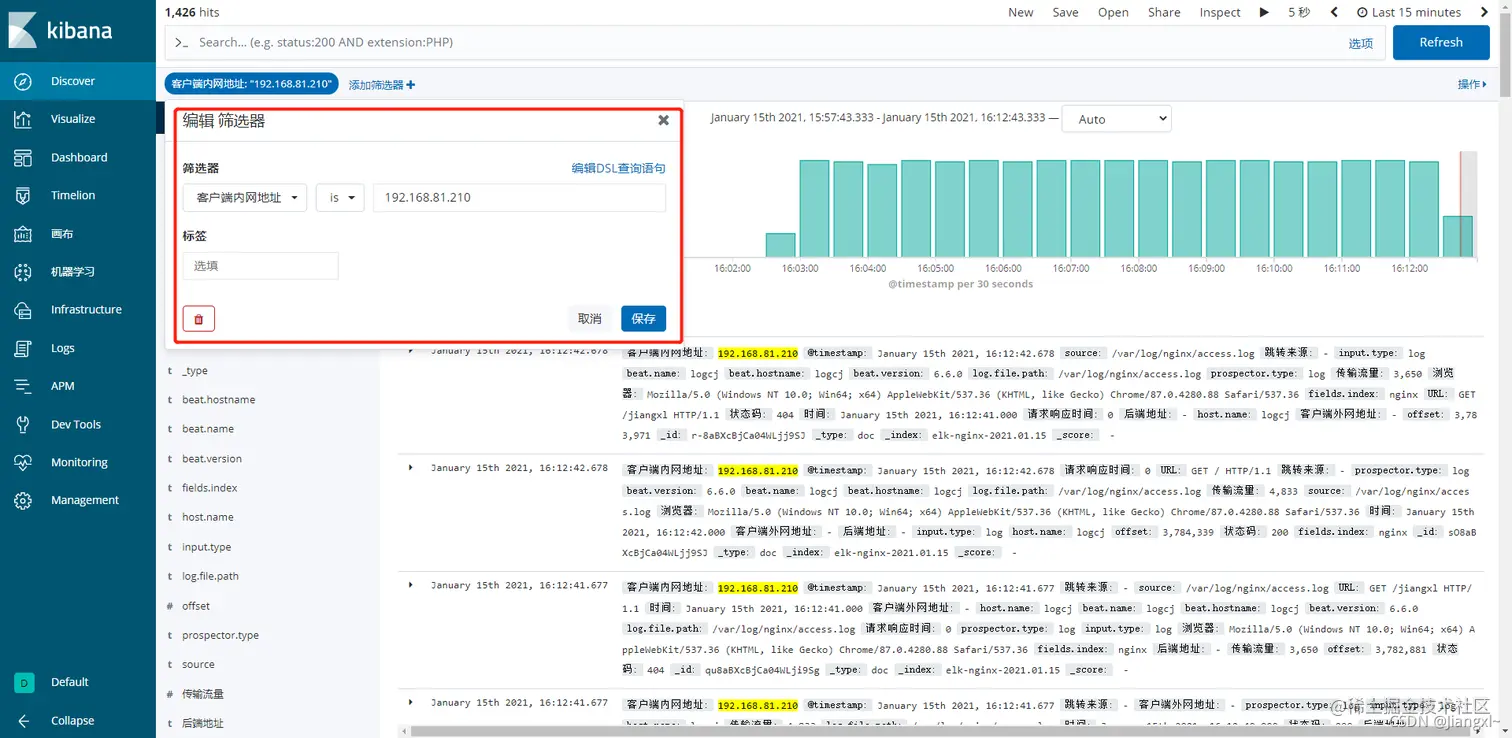Click the filter value field 192.168.81.210
This screenshot has height=738, width=1512.
[x=519, y=198]
